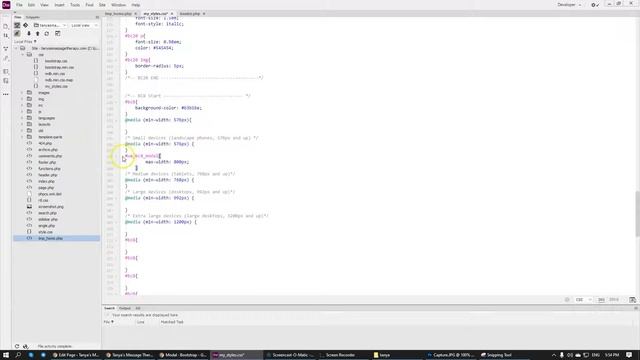Open the three-dots customize toolbar icon

click(x=6, y=94)
